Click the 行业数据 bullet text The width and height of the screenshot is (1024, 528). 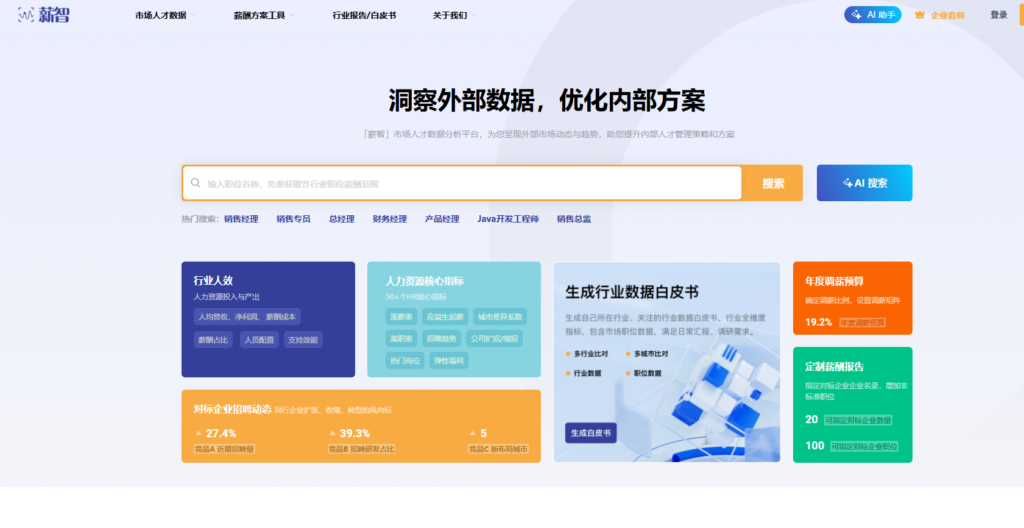point(587,373)
